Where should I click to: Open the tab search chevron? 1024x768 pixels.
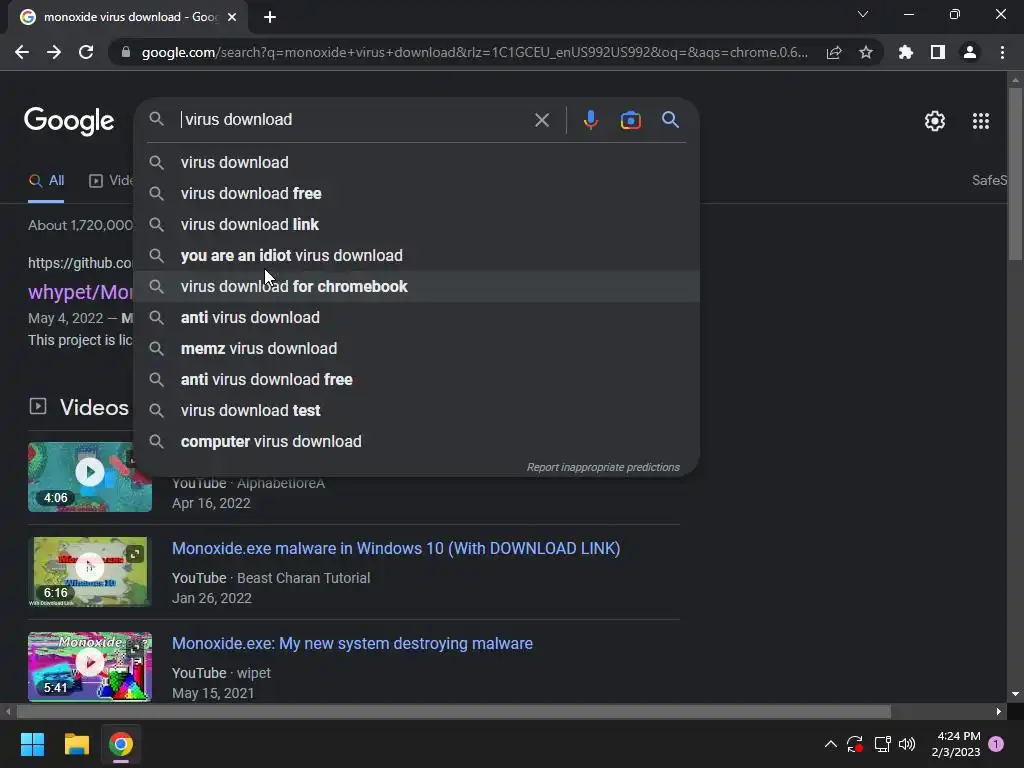click(x=863, y=14)
